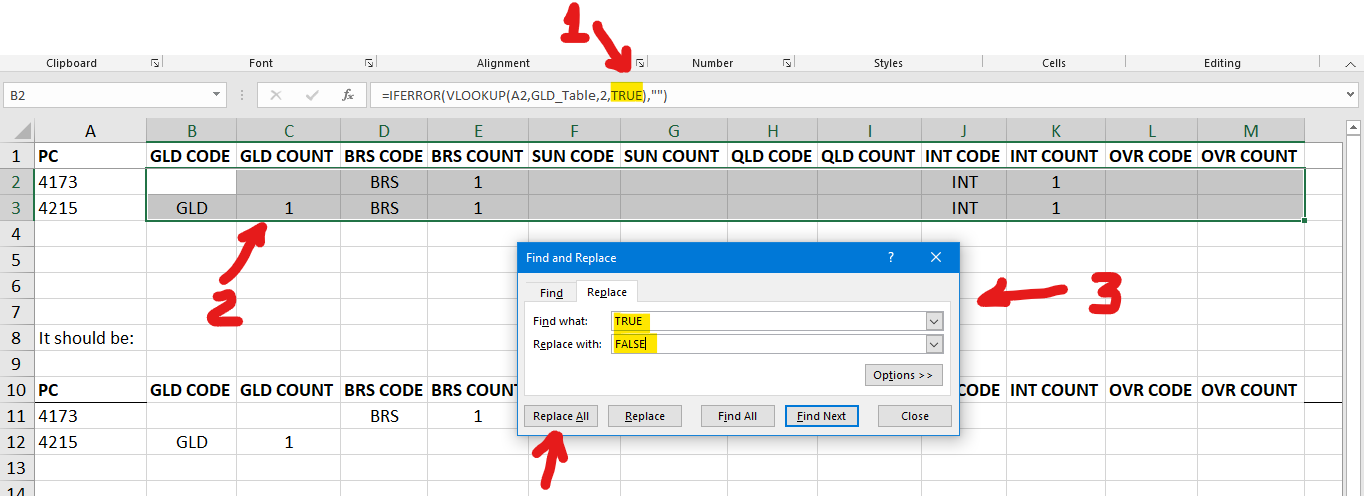
Task: Select column A header
Action: click(x=90, y=130)
